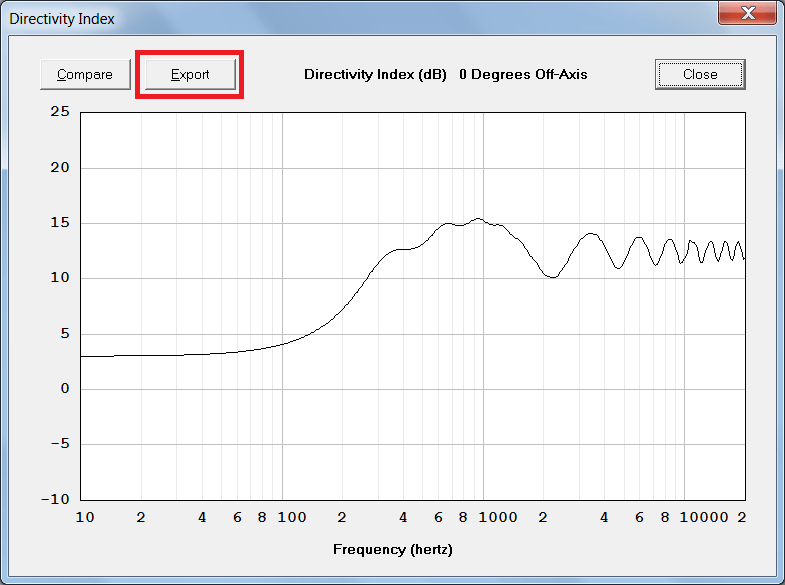Screen dimensions: 785x585
Task: Click the y-axis value 15
Action: (60, 223)
